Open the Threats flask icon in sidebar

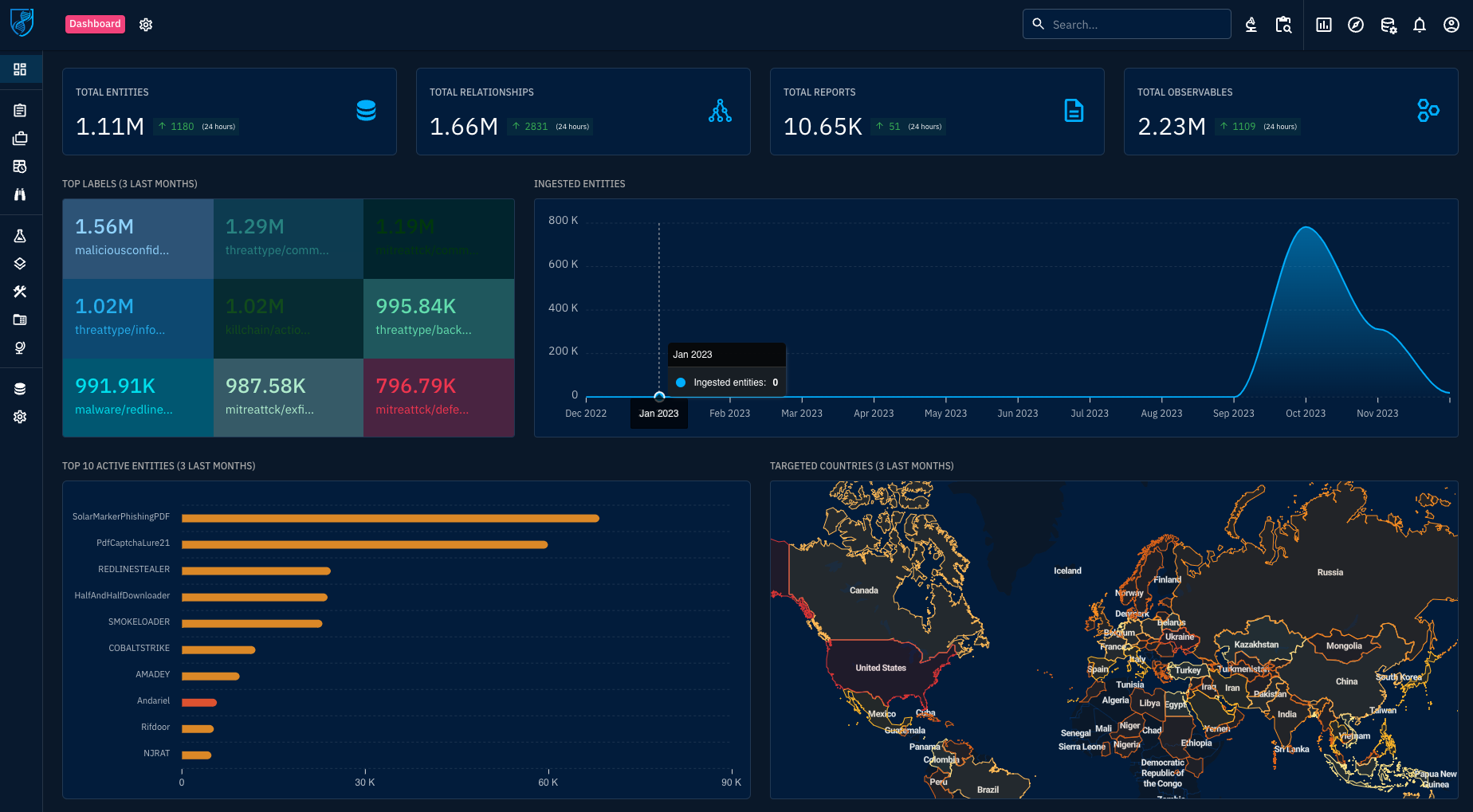pyautogui.click(x=20, y=236)
